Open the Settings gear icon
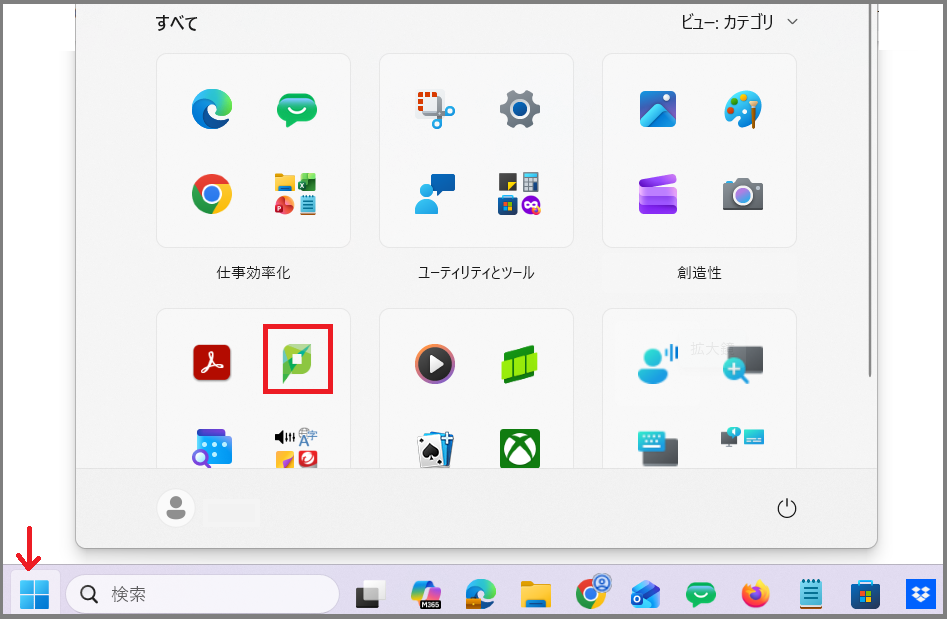Screen dimensions: 947x619 (519, 109)
